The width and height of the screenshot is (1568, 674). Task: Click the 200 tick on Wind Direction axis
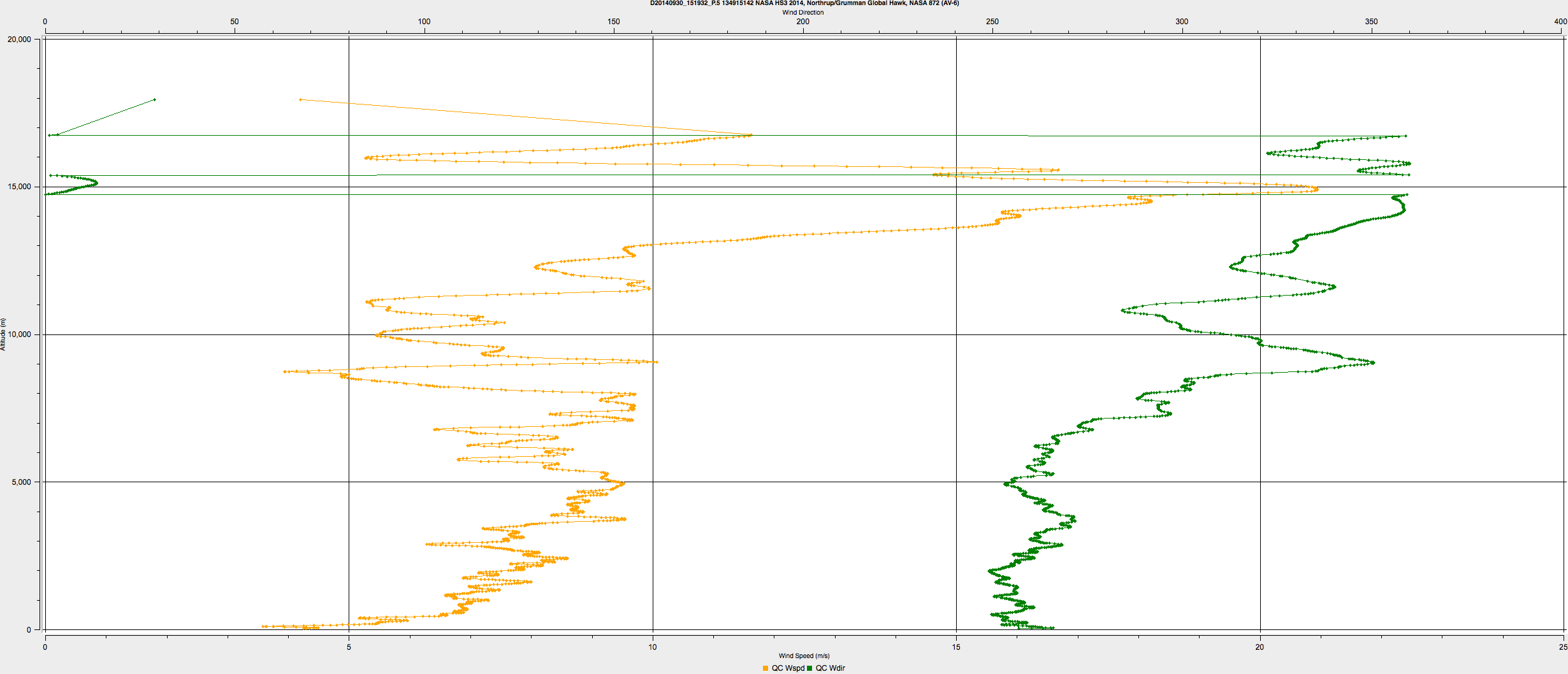[x=803, y=22]
